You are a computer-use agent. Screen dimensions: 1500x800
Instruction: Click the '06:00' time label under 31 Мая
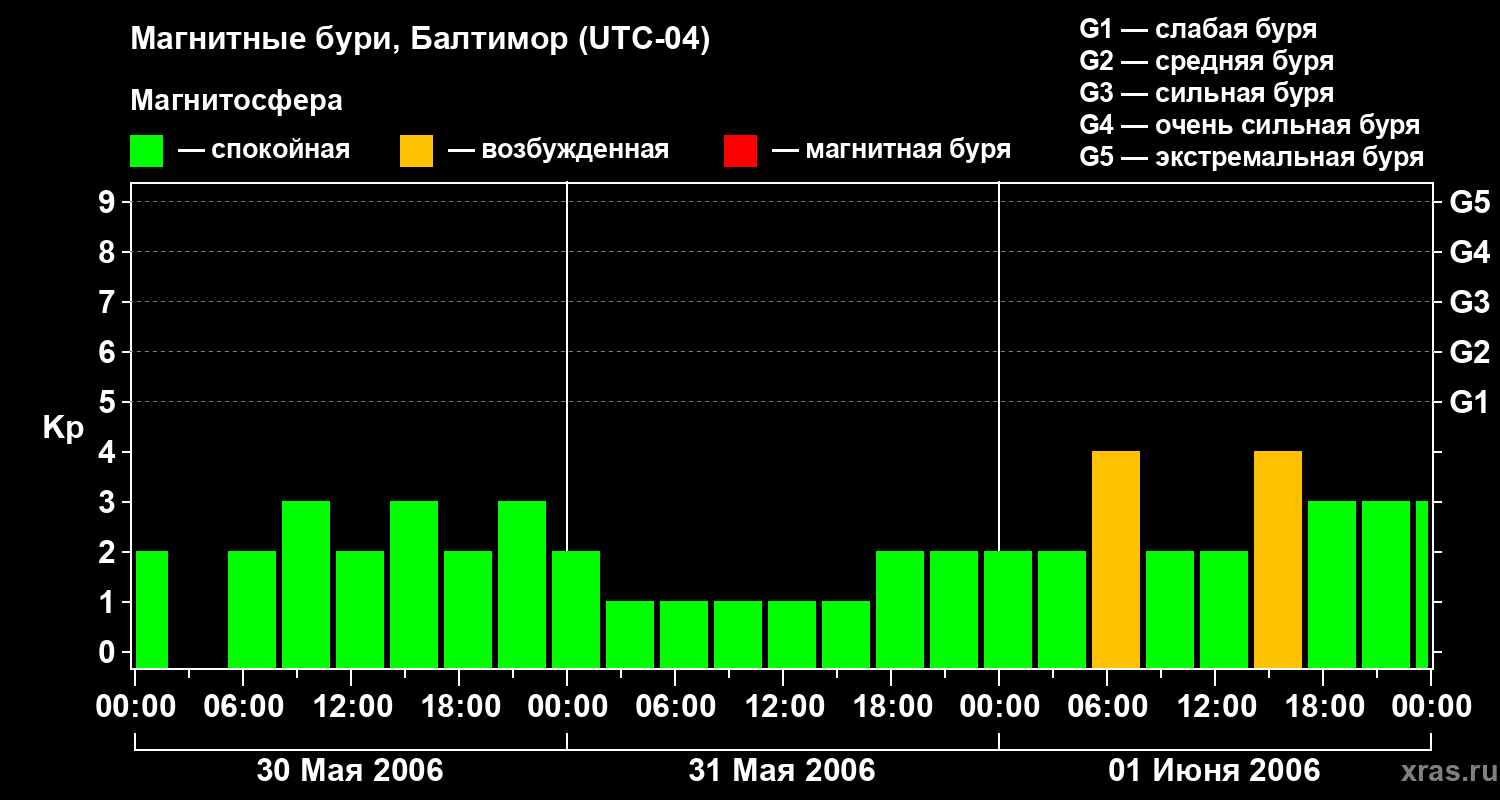point(675,707)
